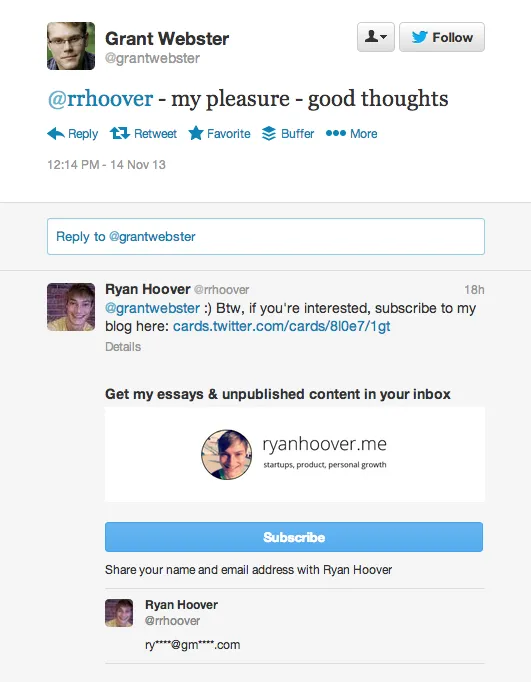Open Ryan Hoover's avatar in the reply
This screenshot has height=682, width=531.
pyautogui.click(x=71, y=307)
